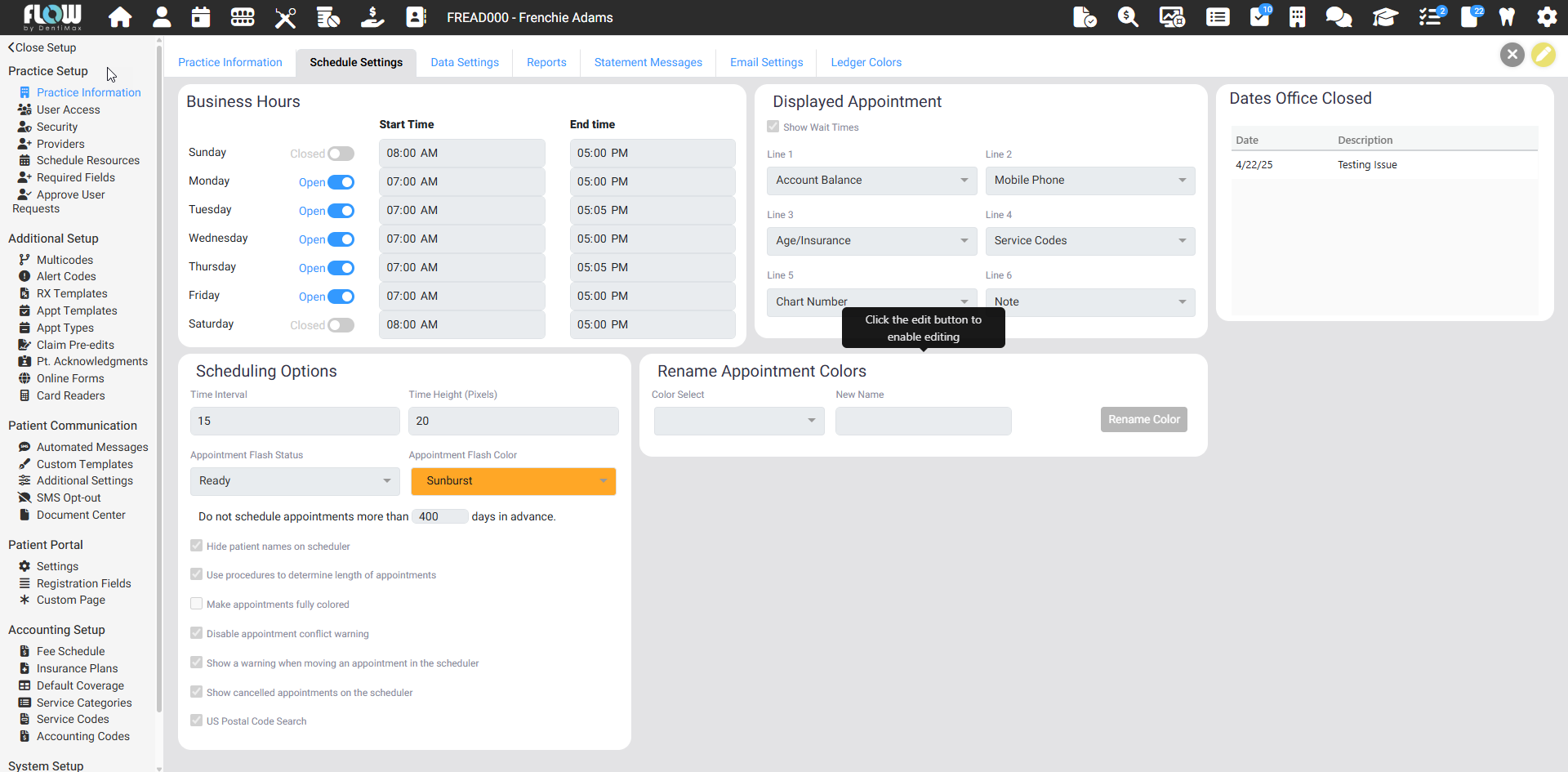Toggle Sunday from Closed to Open
The width and height of the screenshot is (1568, 772).
point(342,153)
